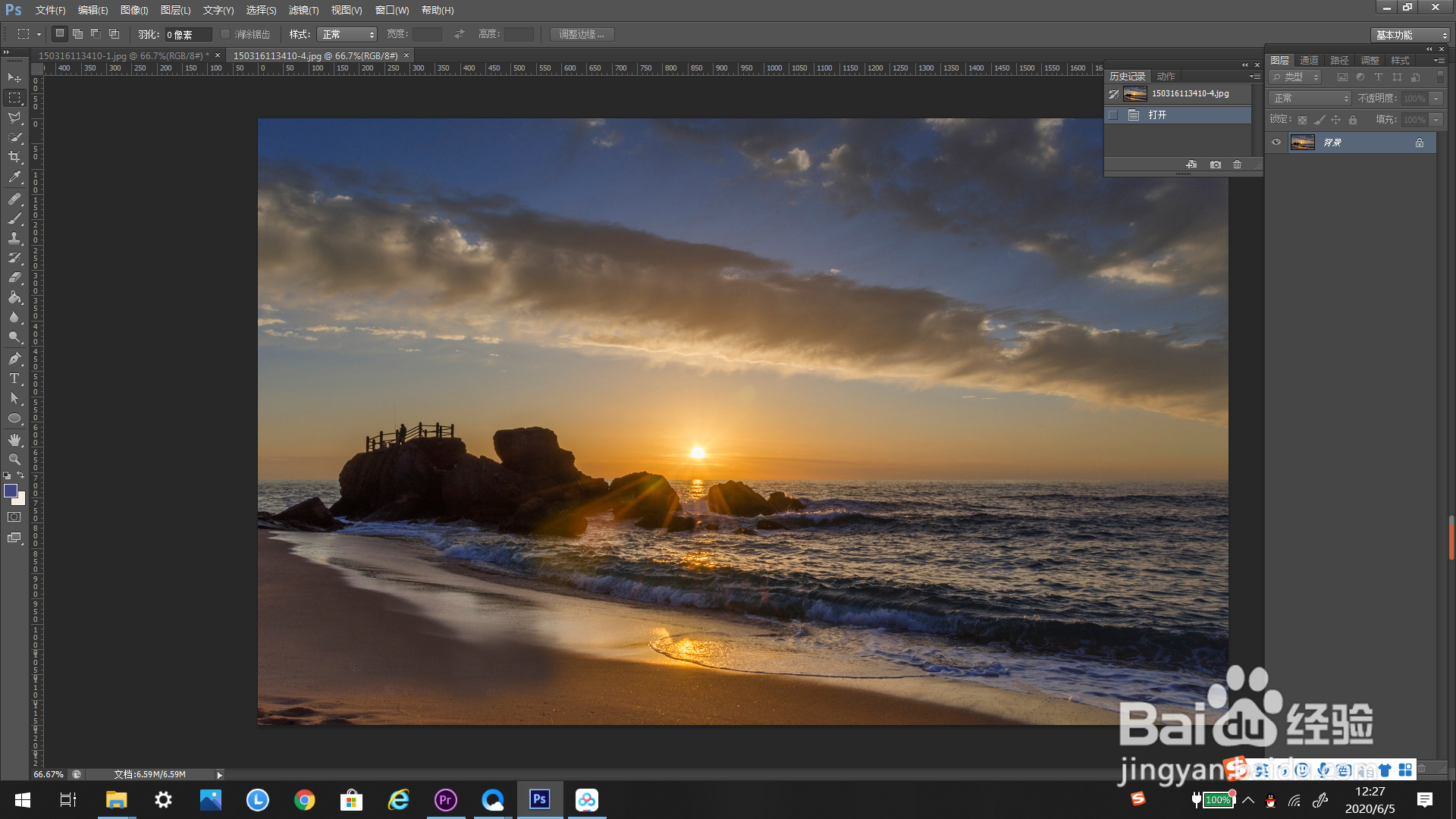
Task: Select the Hand tool
Action: pos(14,440)
